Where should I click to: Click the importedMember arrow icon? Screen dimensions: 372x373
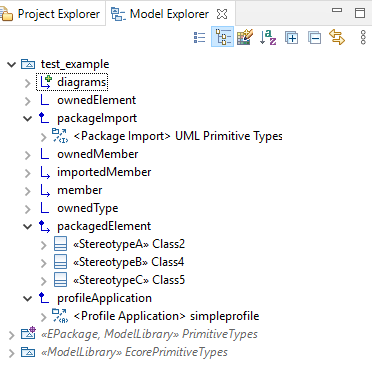coord(45,173)
